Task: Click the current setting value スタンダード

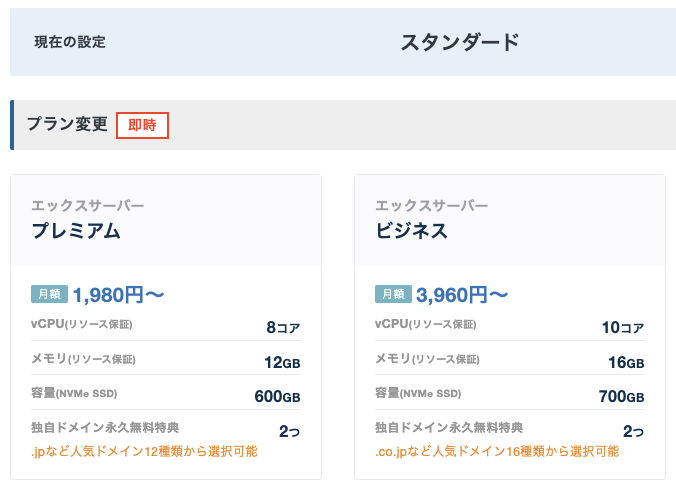Action: (x=460, y=42)
